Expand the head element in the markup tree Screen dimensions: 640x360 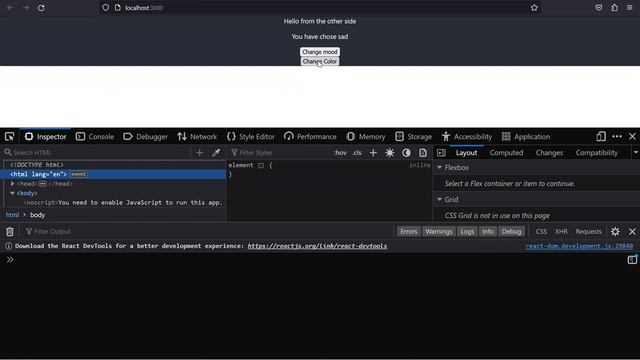(13, 184)
